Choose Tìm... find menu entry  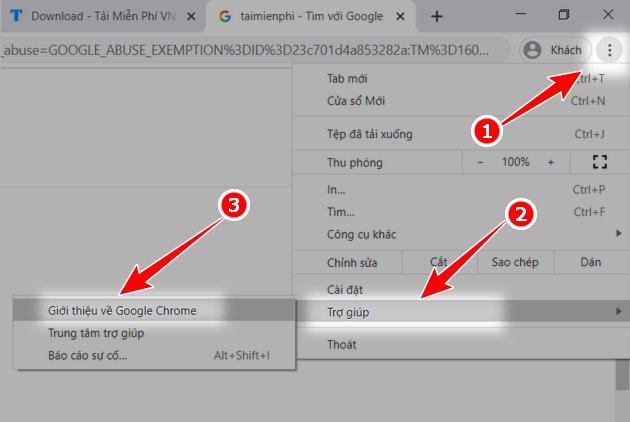coord(461,212)
